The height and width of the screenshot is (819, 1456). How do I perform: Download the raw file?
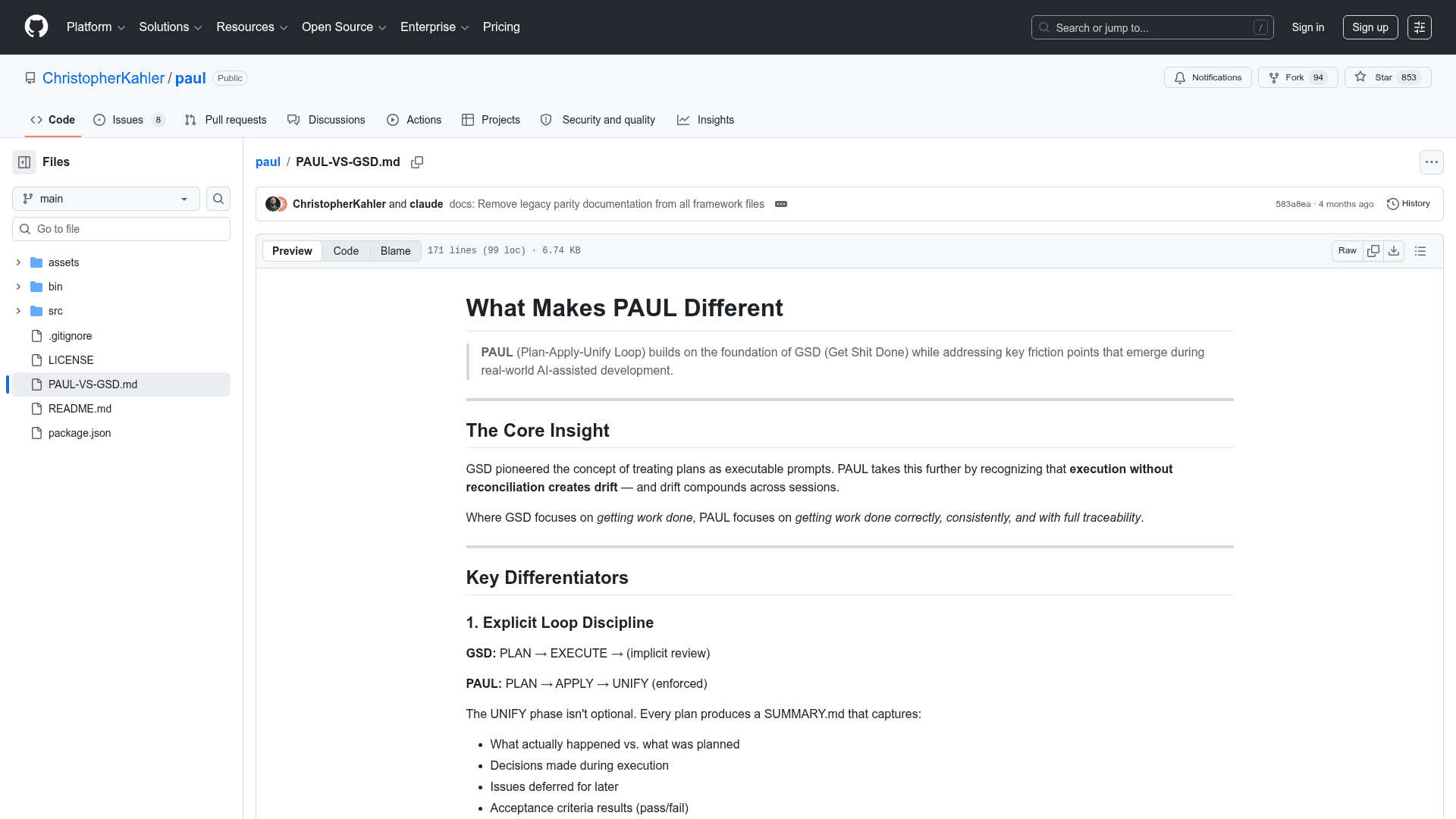1394,251
